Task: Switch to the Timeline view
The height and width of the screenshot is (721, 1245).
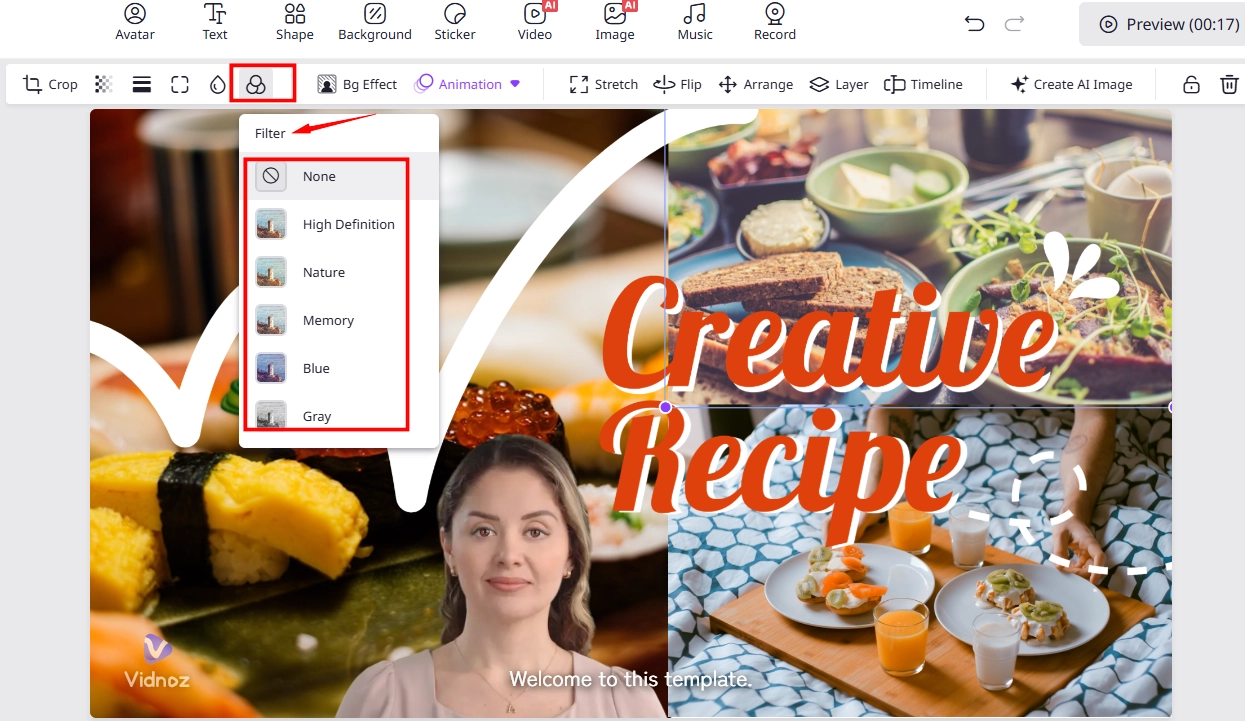Action: (x=923, y=84)
